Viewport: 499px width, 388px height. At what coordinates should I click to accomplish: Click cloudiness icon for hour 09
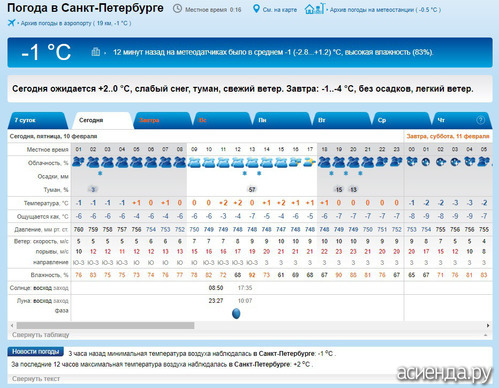point(194,163)
